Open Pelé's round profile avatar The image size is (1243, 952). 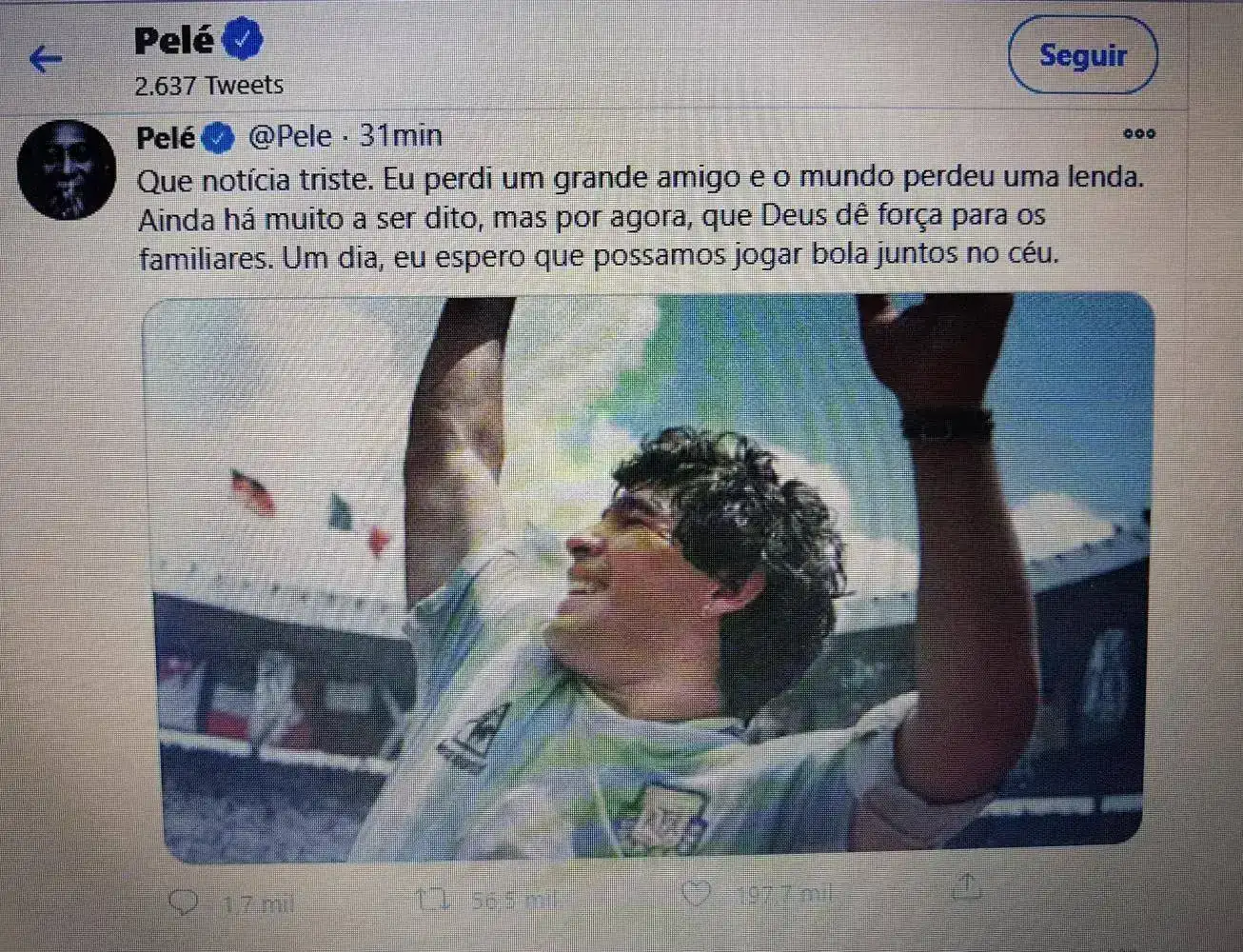pos(67,169)
